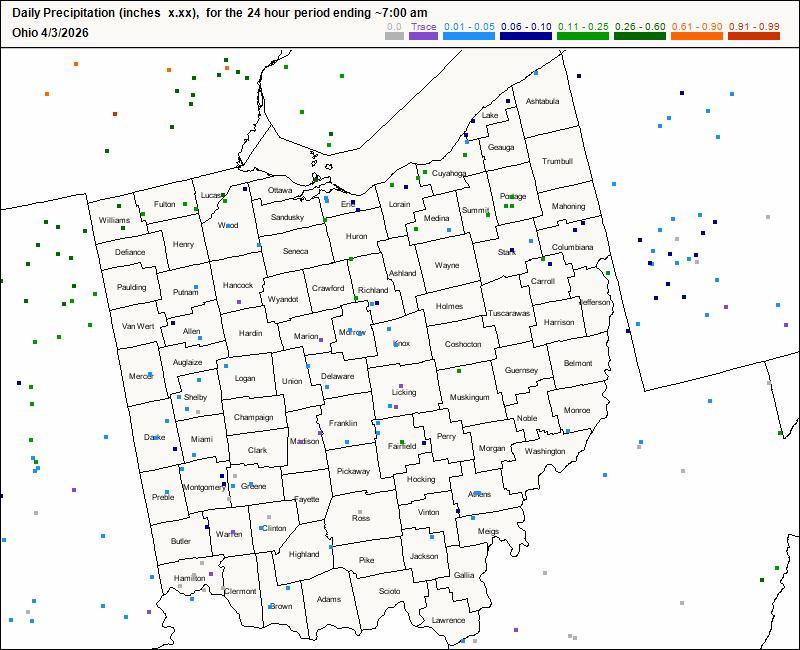800x650 pixels.
Task: Select the dark blue 0.06 - 0.10 swatch
Action: coord(526,36)
